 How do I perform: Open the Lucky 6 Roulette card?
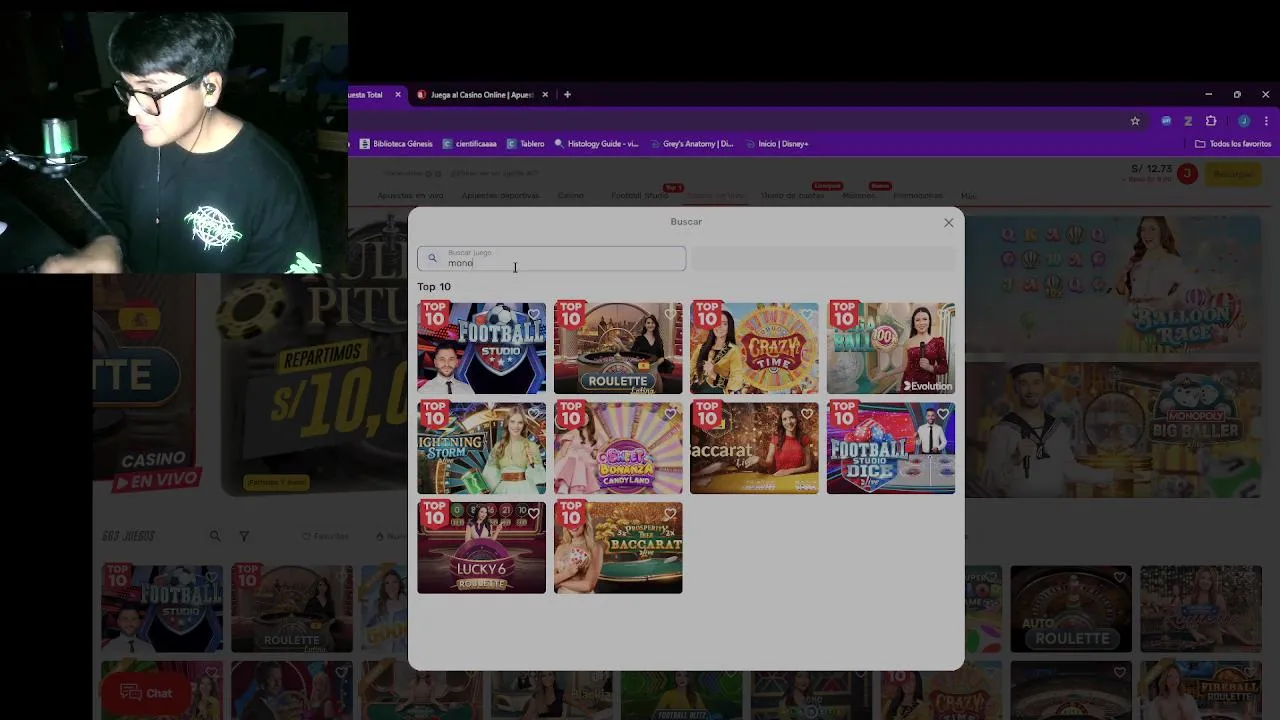[x=482, y=547]
